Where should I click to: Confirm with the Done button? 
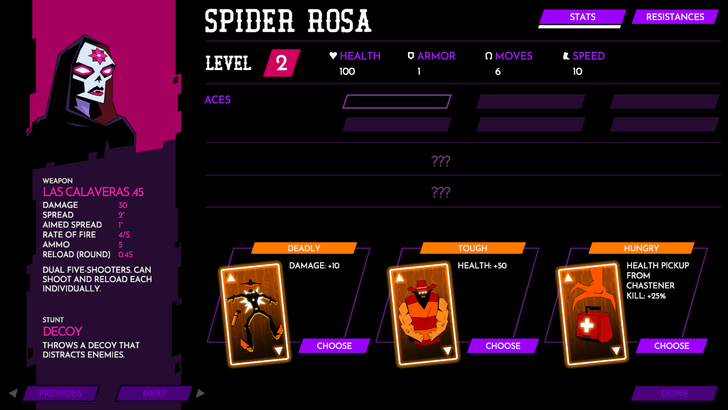(x=675, y=393)
